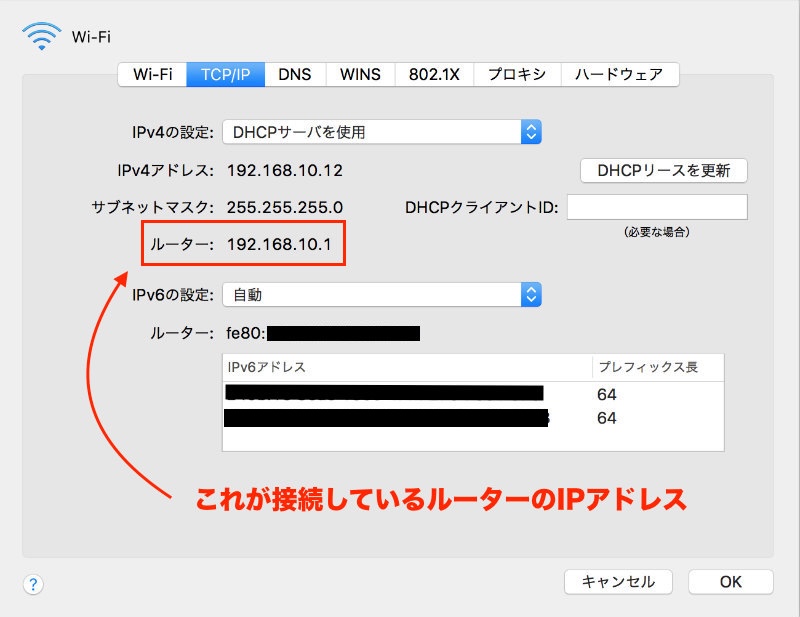The height and width of the screenshot is (617, 800).
Task: Open the help question mark button
Action: (33, 583)
